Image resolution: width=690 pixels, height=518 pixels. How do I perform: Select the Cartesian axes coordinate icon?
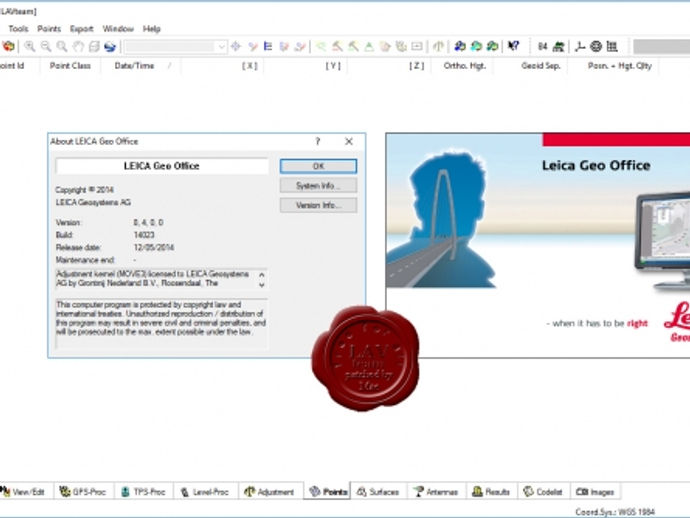click(580, 46)
